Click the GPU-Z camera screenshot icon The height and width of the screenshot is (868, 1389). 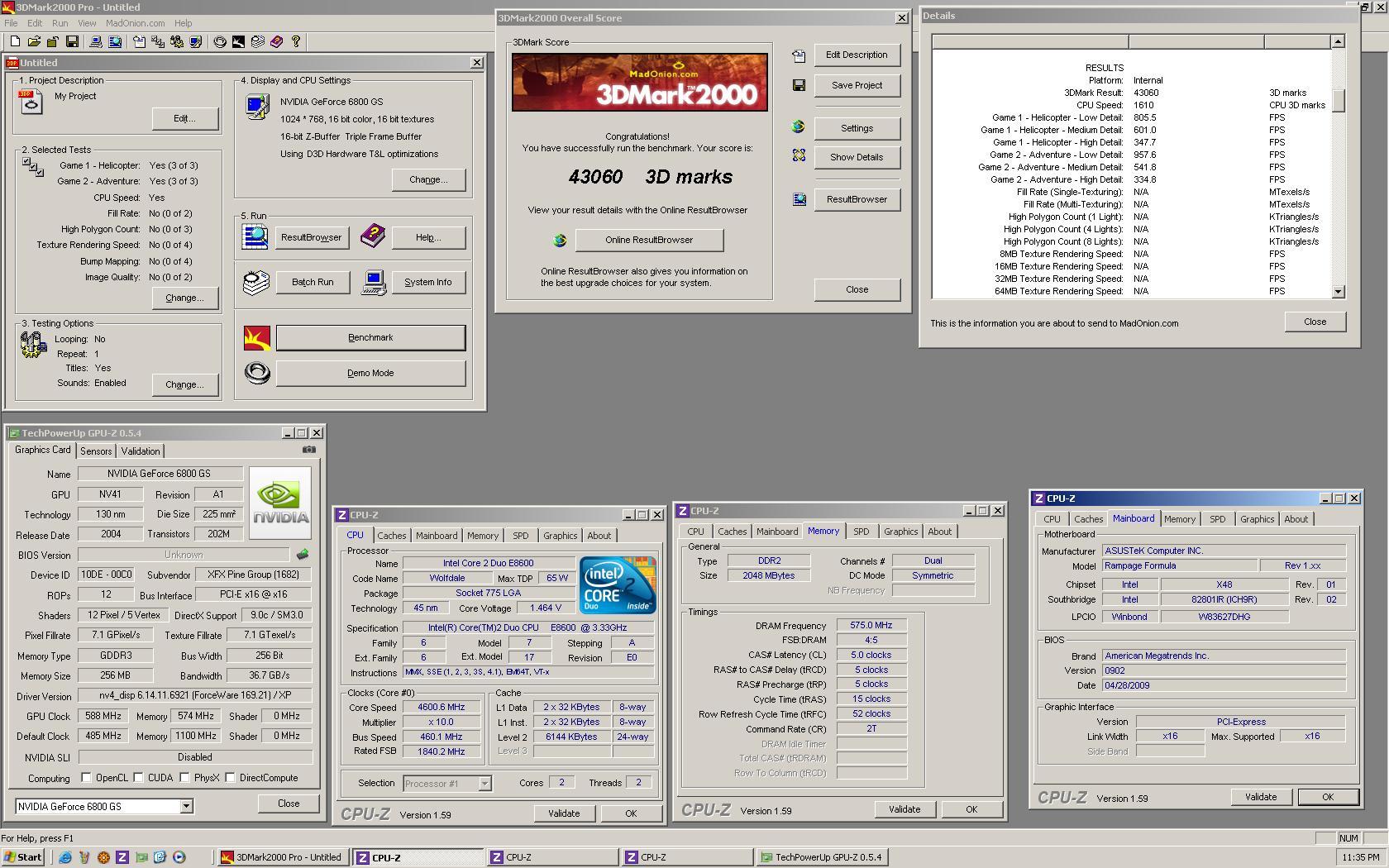[x=309, y=450]
